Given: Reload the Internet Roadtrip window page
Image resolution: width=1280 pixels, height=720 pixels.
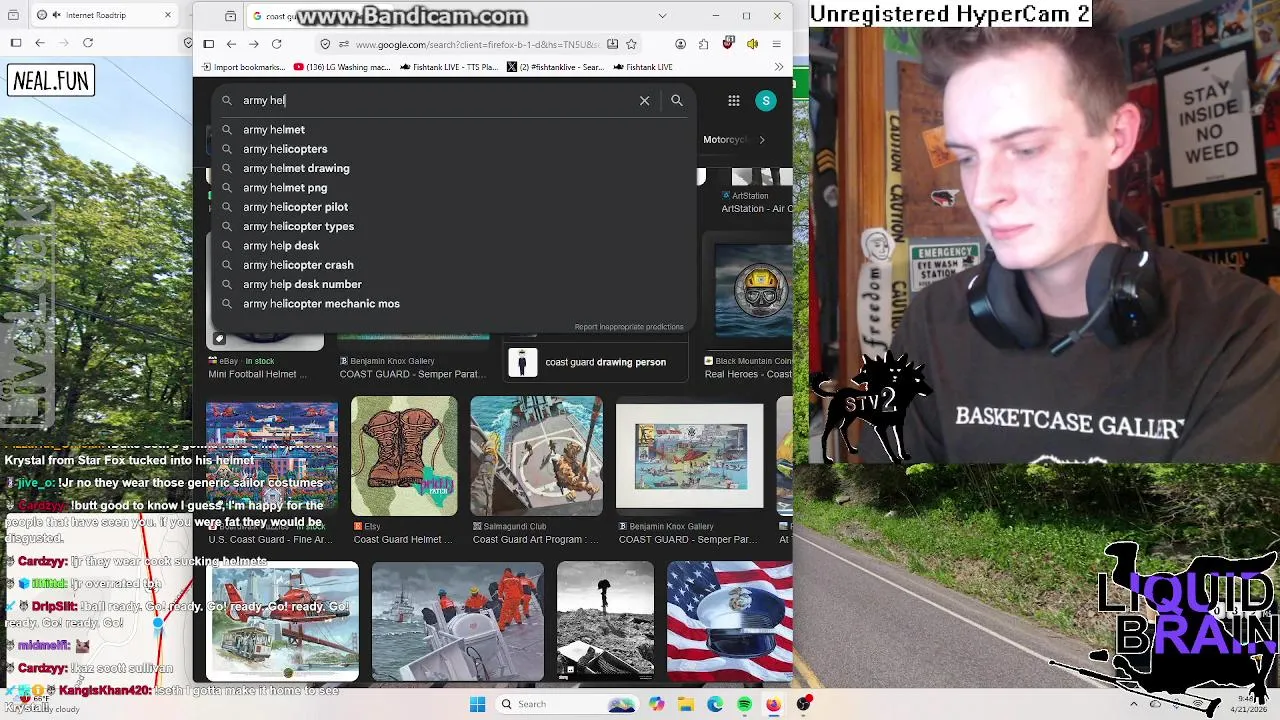Looking at the screenshot, I should coord(88,43).
